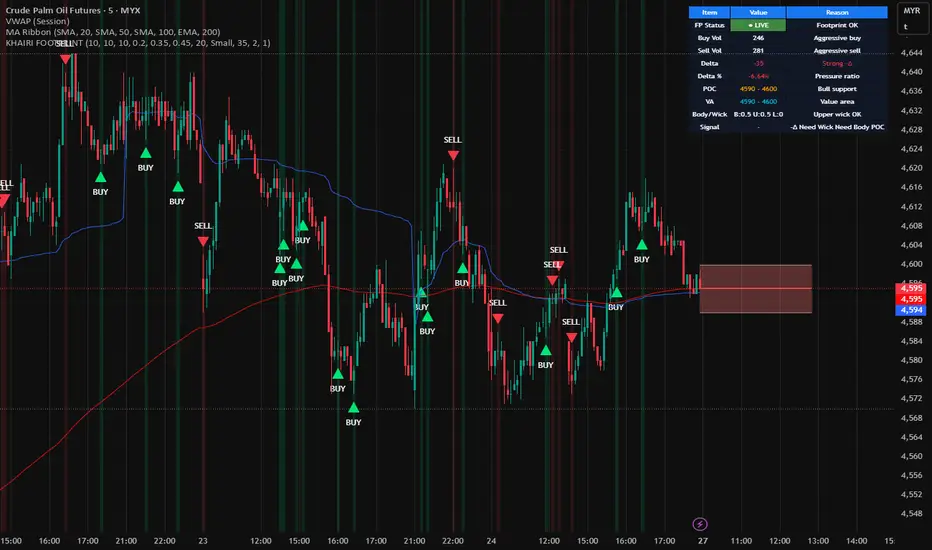The height and width of the screenshot is (550, 932).
Task: Click the green LIVE status cell
Action: pos(758,25)
